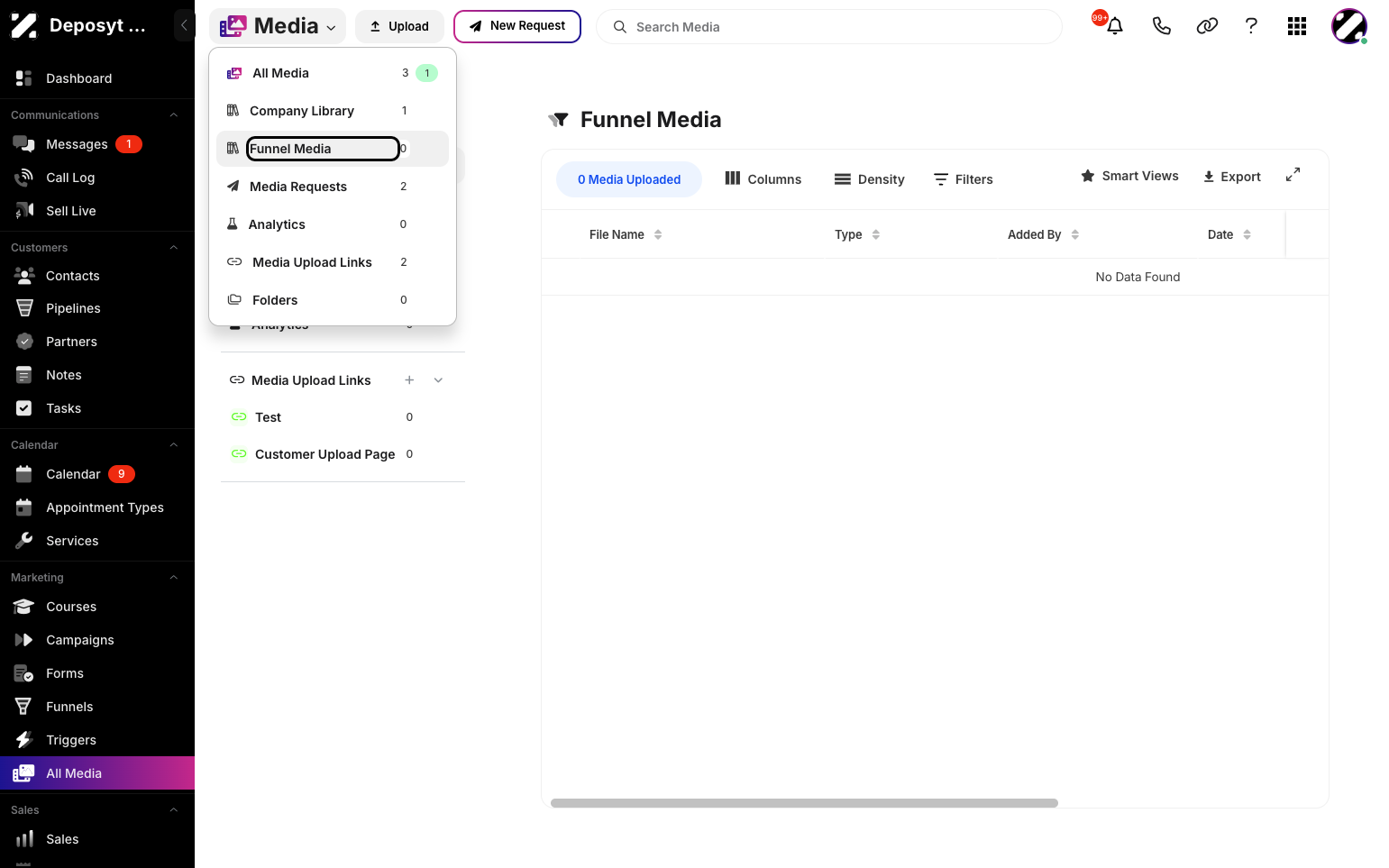Image resolution: width=1389 pixels, height=868 pixels.
Task: Open Analytics from the dropdown menu
Action: pos(333,224)
